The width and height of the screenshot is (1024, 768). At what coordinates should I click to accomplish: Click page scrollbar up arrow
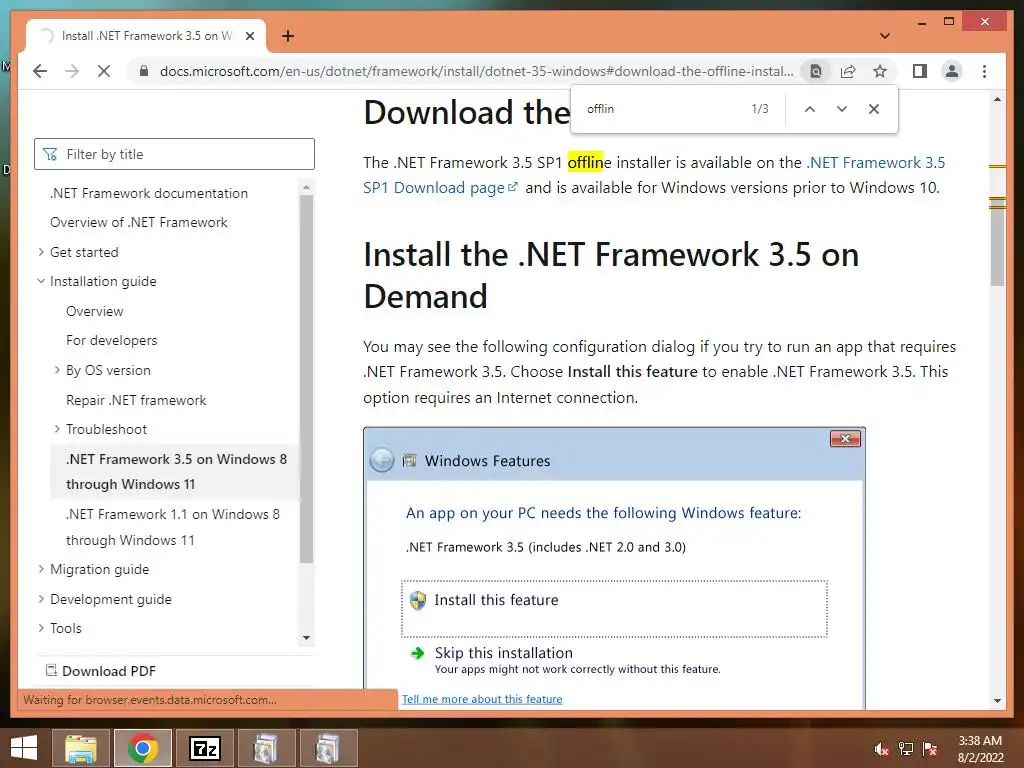point(997,99)
